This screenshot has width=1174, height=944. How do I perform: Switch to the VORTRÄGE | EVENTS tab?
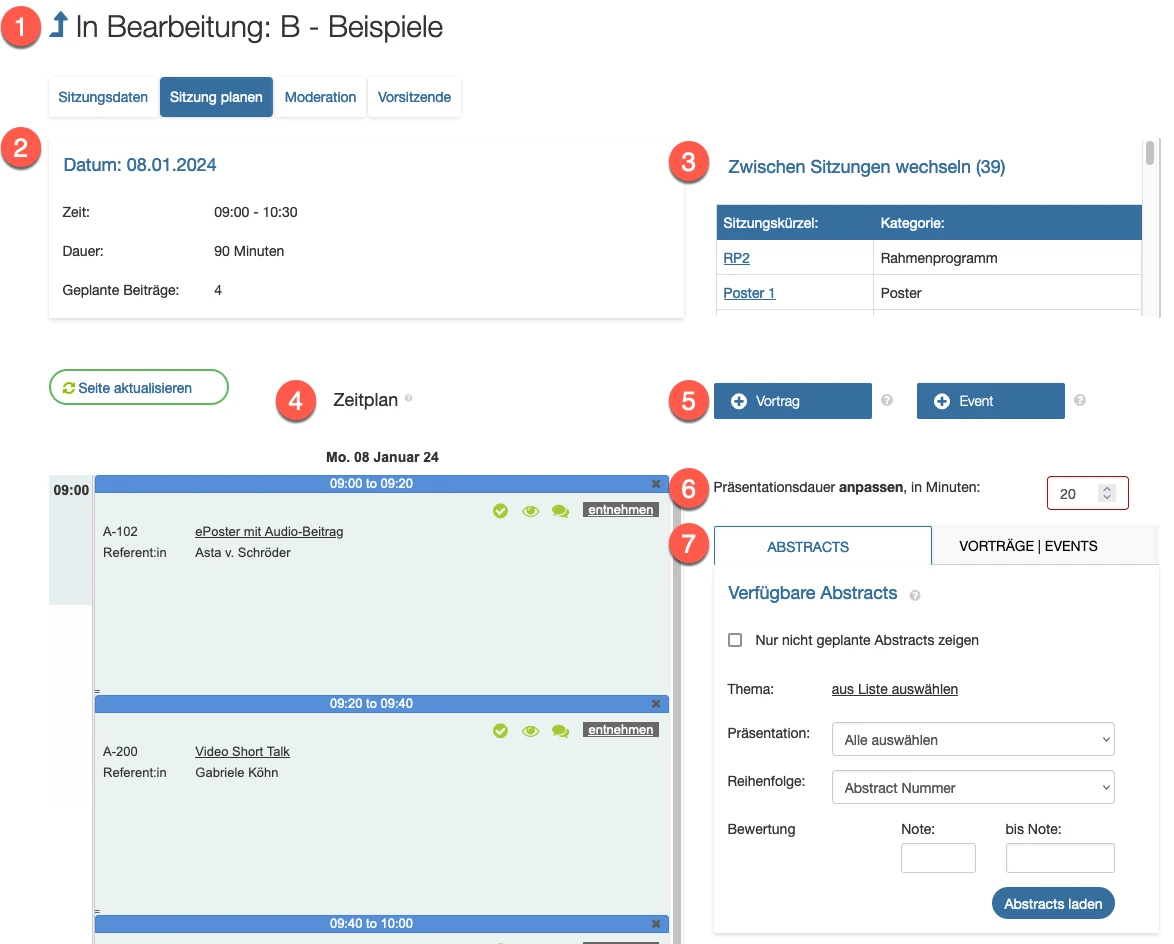pyautogui.click(x=1028, y=546)
